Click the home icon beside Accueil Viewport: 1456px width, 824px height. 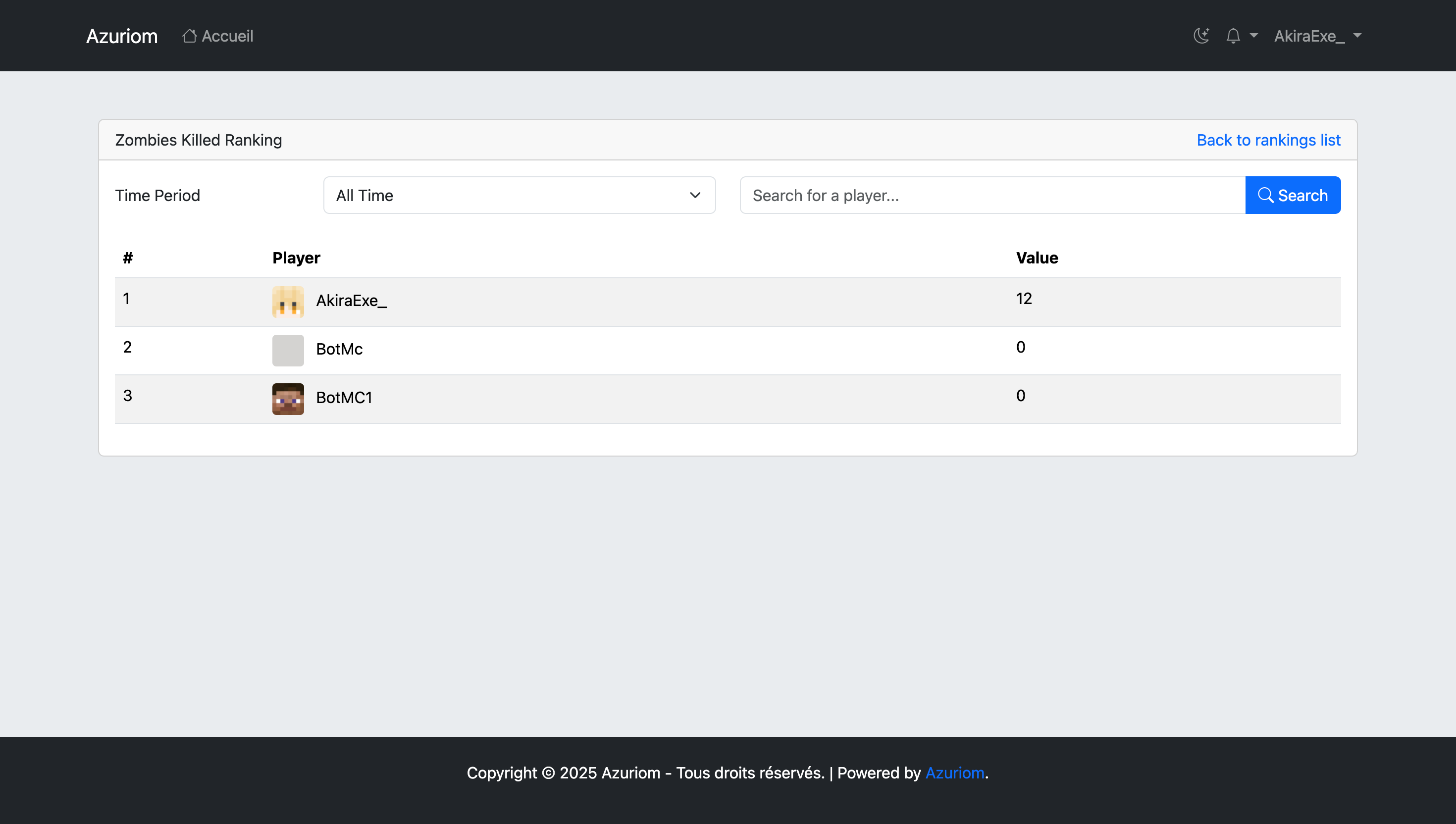point(189,36)
